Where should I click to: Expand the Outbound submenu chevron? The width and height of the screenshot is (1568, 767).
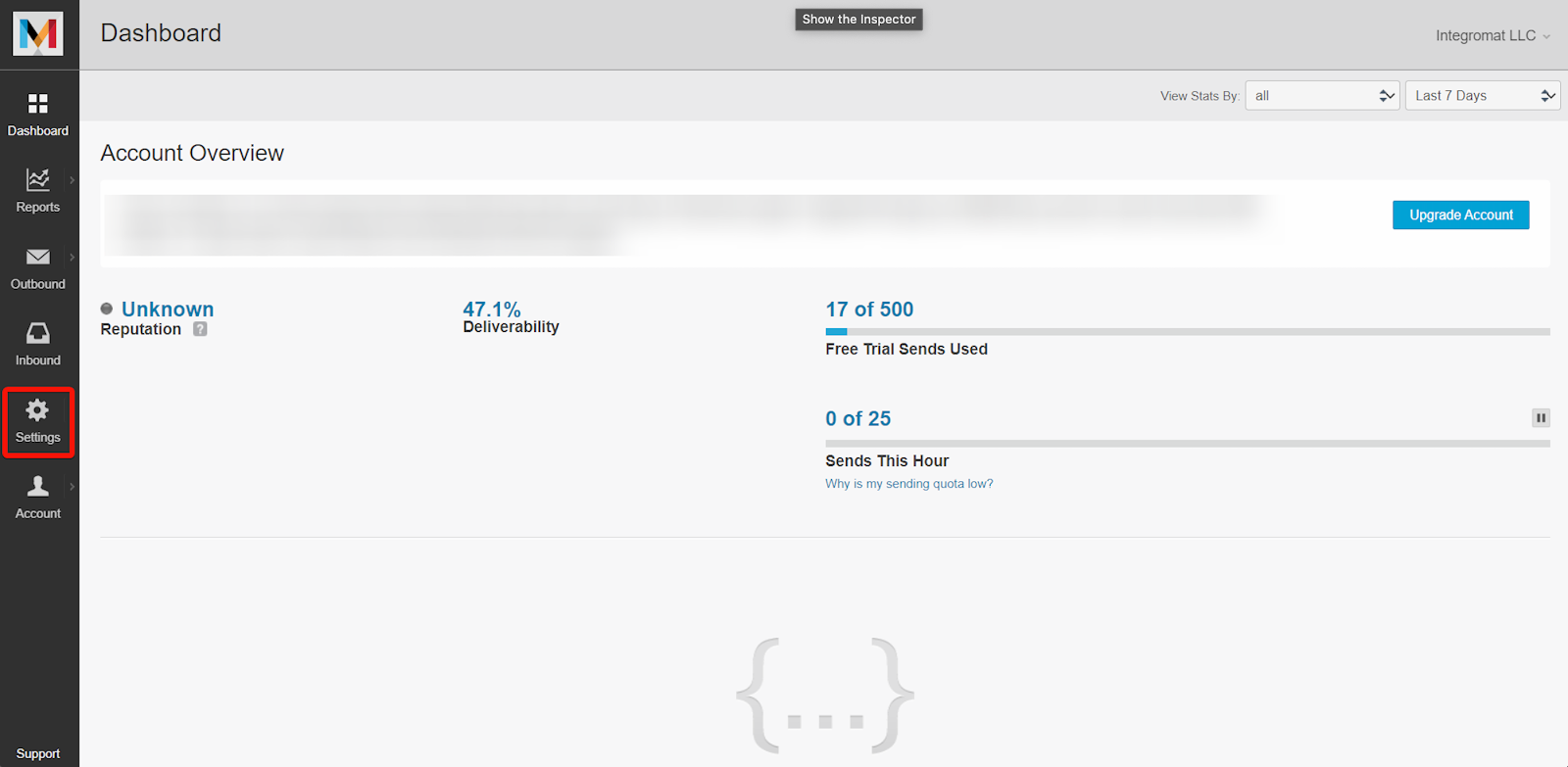72,257
